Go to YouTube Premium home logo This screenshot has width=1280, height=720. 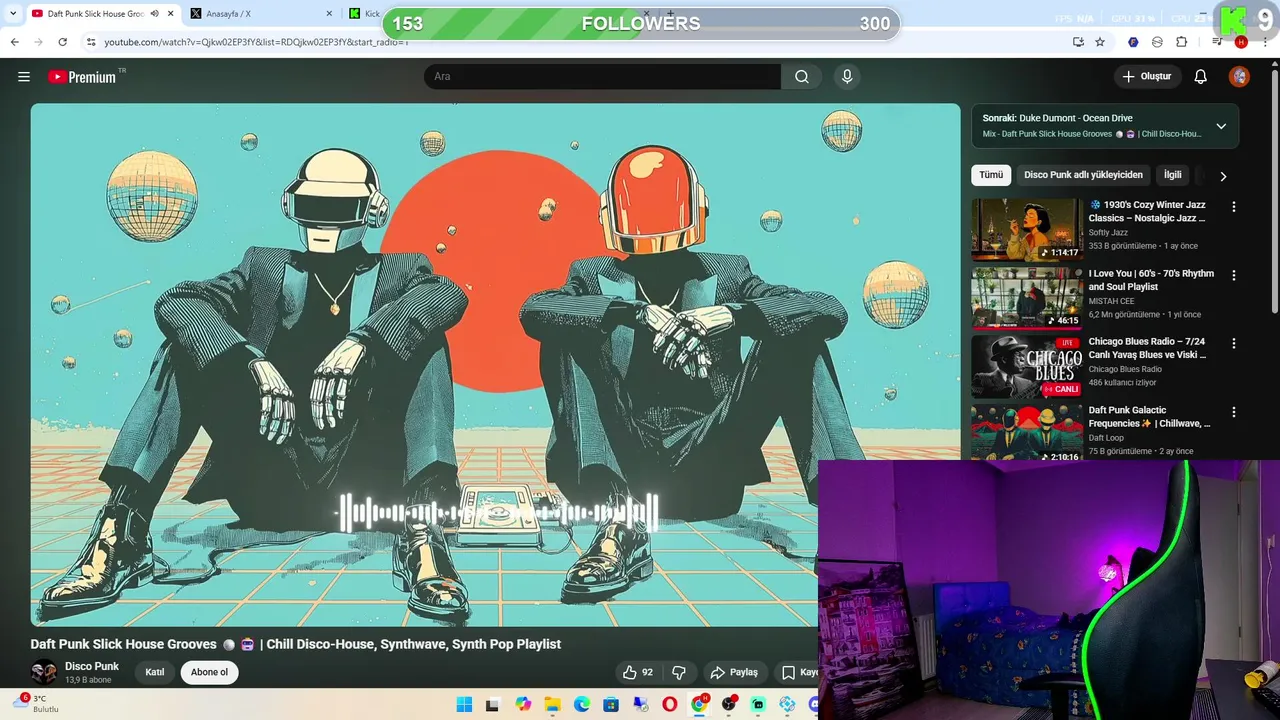pos(82,77)
